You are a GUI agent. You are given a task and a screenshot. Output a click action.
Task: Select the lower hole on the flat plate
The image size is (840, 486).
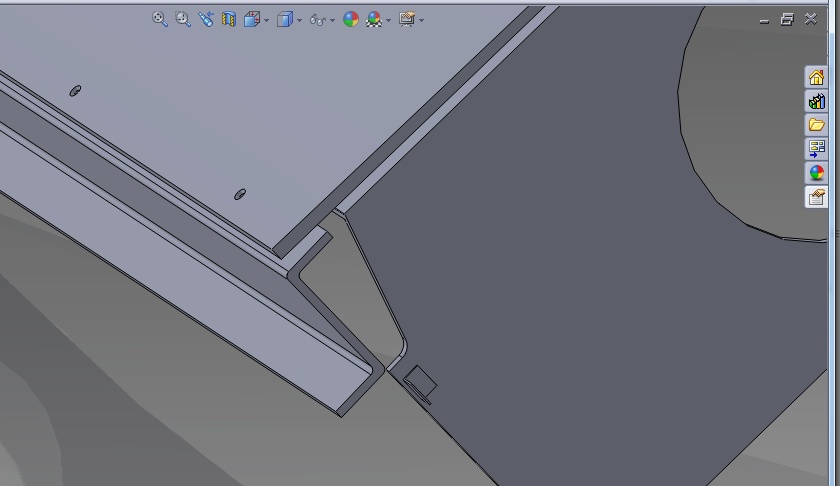(x=240, y=194)
